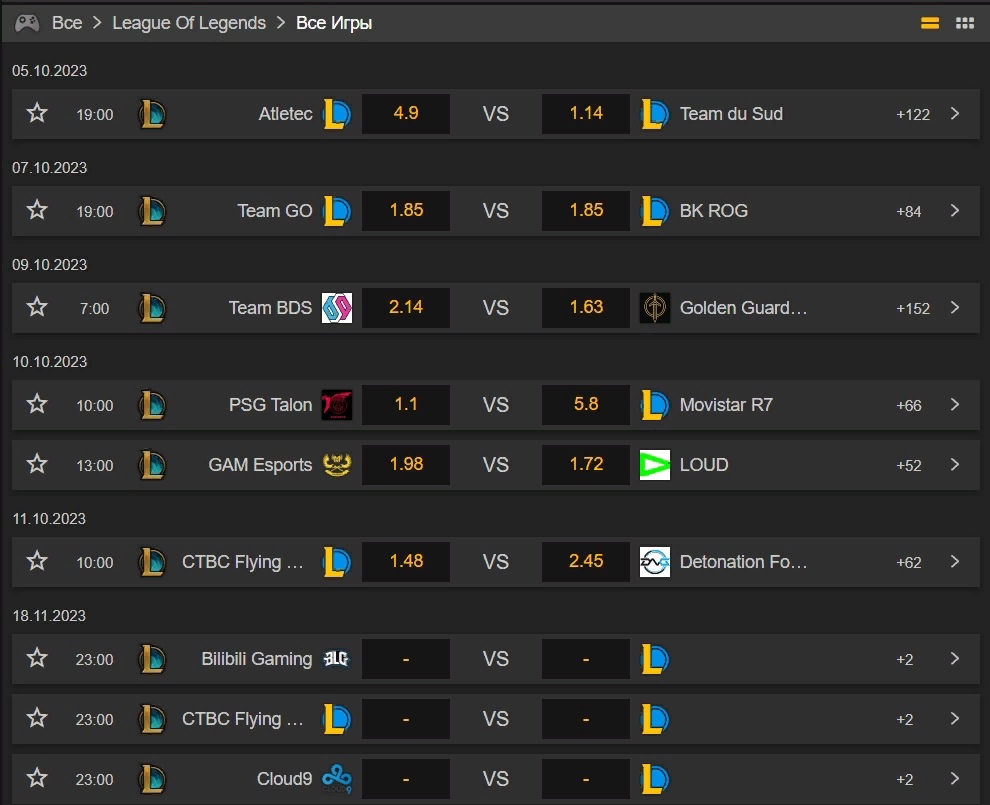Click the gamepad icon in breadcrumb

pos(27,22)
